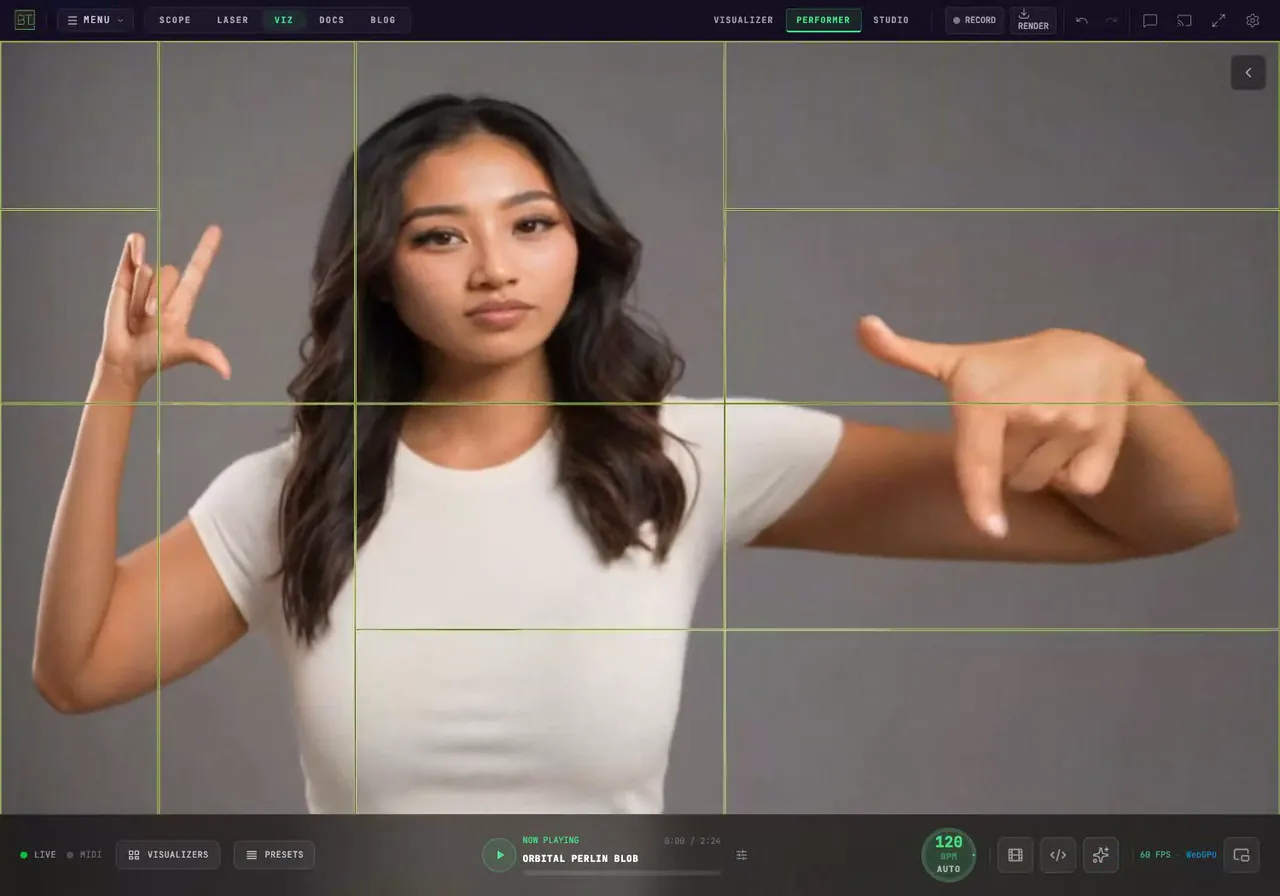Open the film strip icon button

pos(1015,855)
